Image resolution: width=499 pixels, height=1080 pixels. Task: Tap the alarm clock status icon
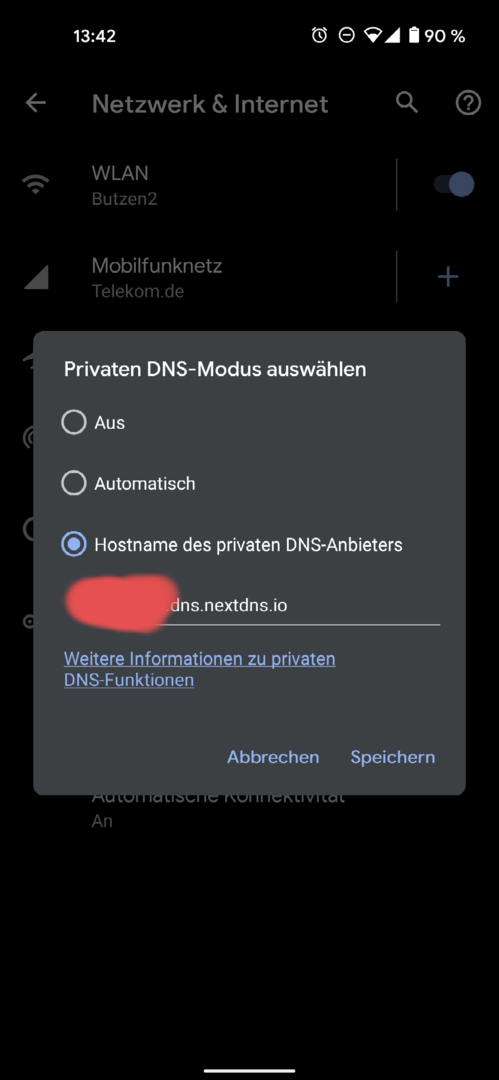click(x=319, y=35)
